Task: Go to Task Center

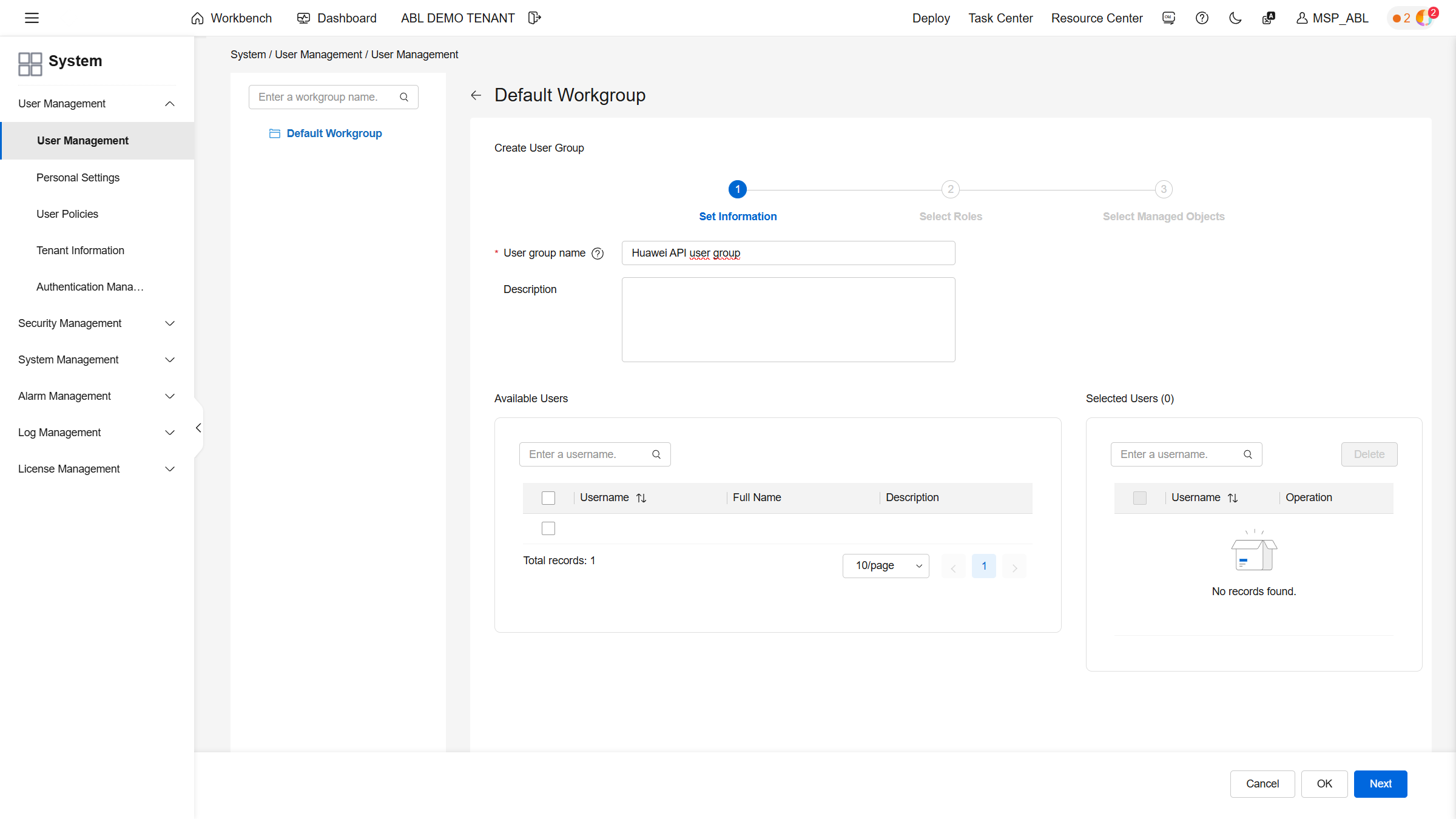Action: pos(1000,18)
